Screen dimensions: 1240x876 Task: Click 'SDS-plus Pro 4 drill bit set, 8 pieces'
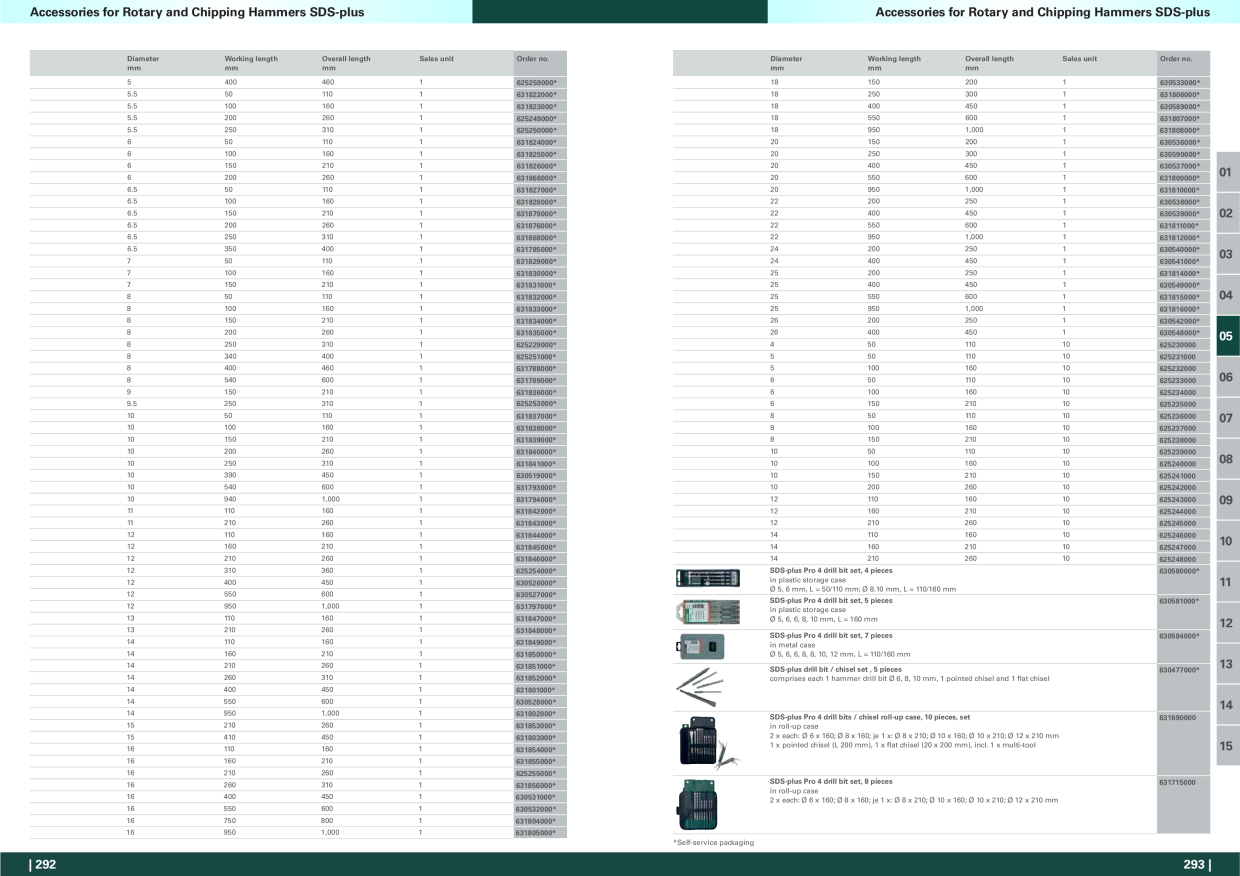[x=830, y=781]
